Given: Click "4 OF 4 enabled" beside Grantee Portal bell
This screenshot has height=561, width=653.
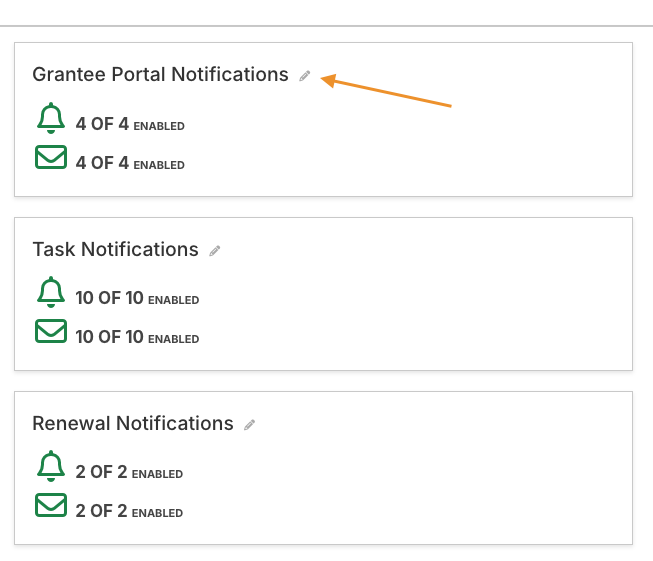Looking at the screenshot, I should [x=130, y=126].
